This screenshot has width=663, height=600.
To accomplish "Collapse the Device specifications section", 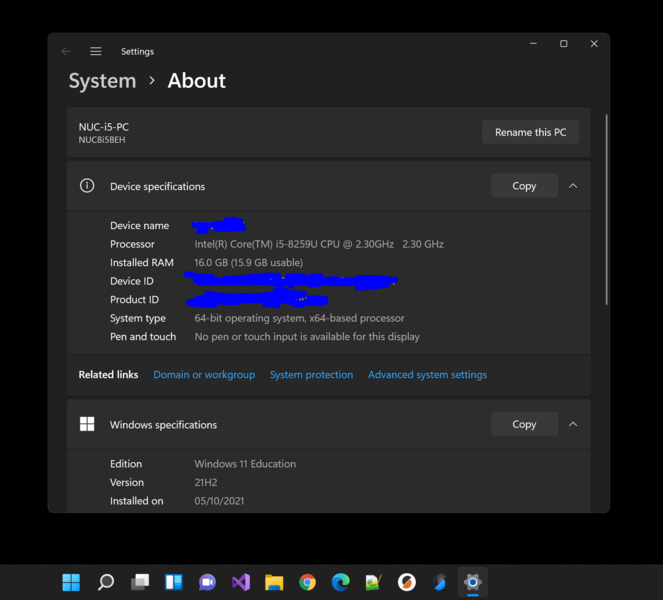I will pyautogui.click(x=573, y=186).
